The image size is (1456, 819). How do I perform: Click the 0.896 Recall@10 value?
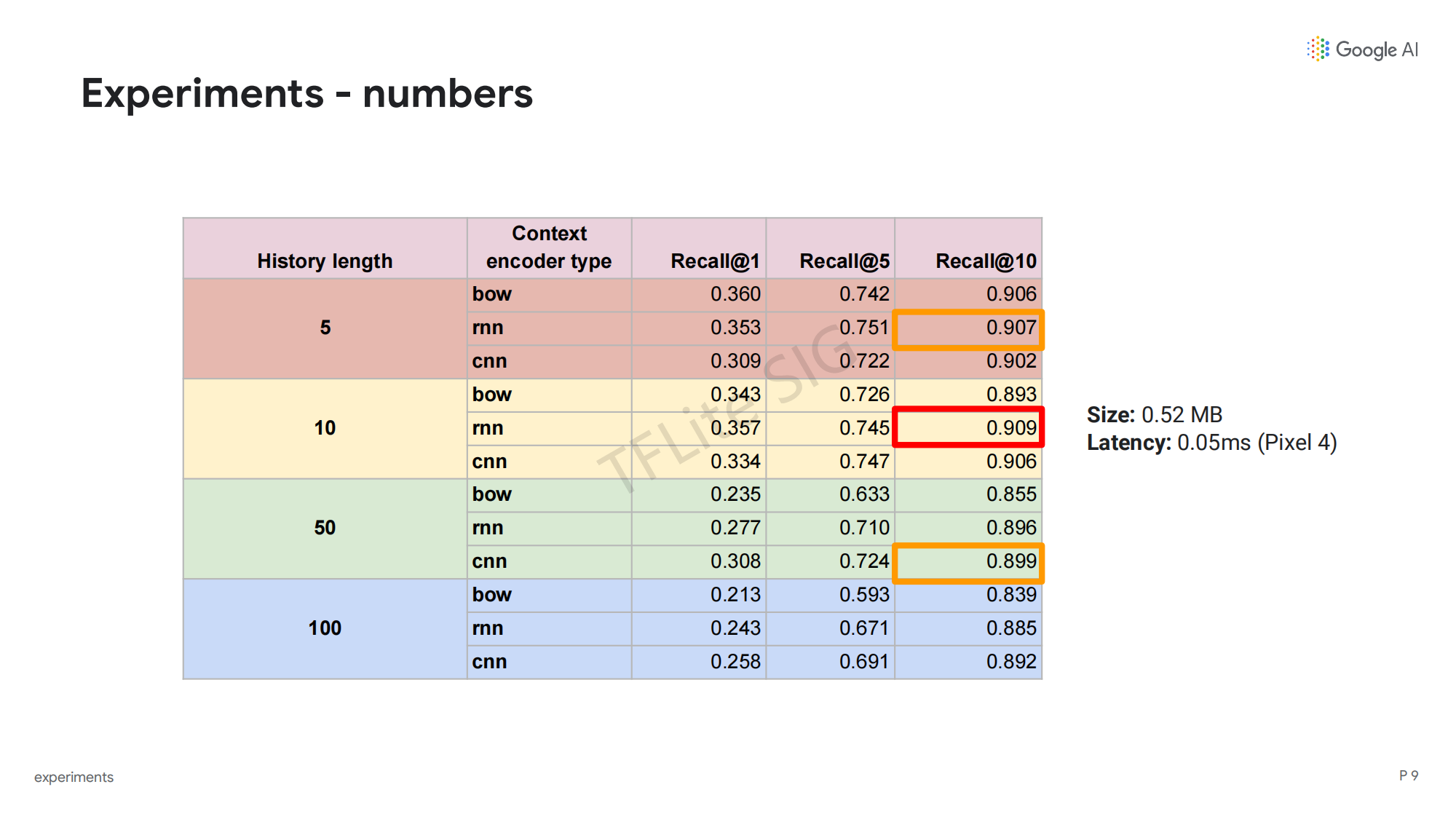pos(1011,528)
